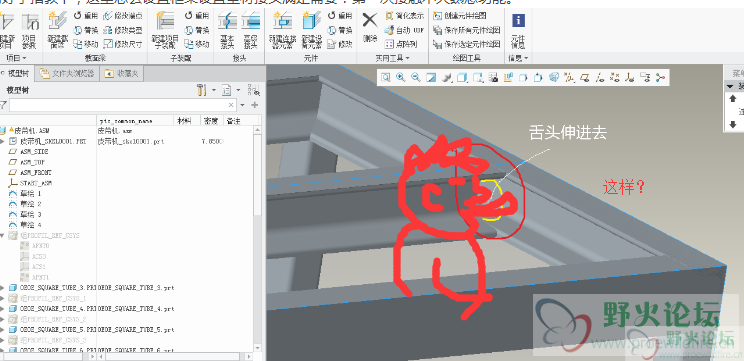This screenshot has height=361, width=744.
Task: Click the 元件信息 blue info icon
Action: coord(519,32)
